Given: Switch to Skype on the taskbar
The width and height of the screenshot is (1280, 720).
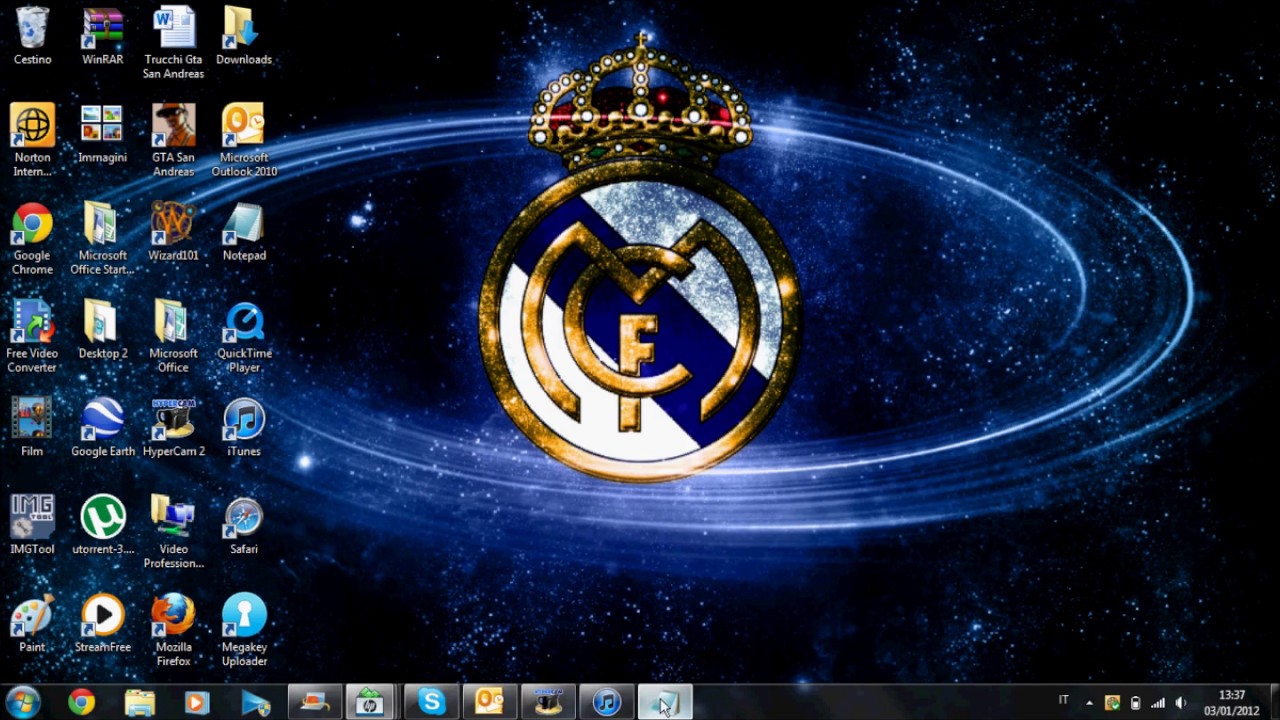Looking at the screenshot, I should pos(431,702).
